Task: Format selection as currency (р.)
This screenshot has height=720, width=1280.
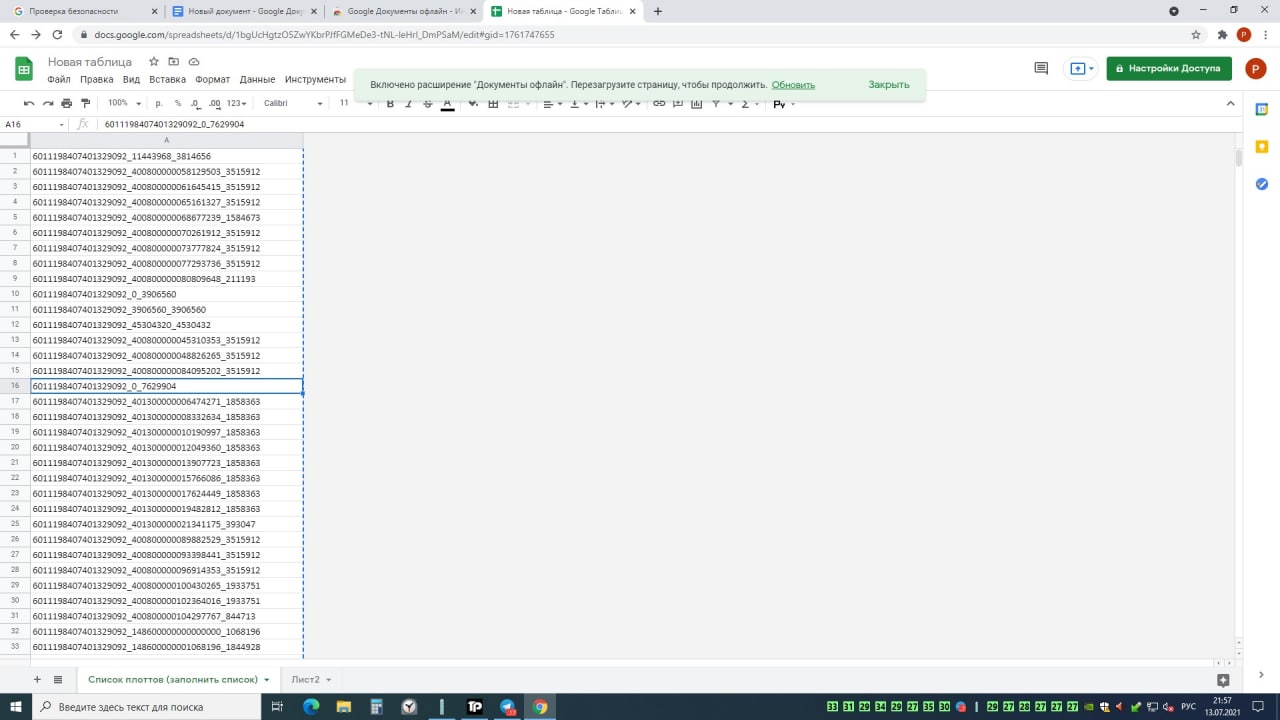Action: [159, 103]
